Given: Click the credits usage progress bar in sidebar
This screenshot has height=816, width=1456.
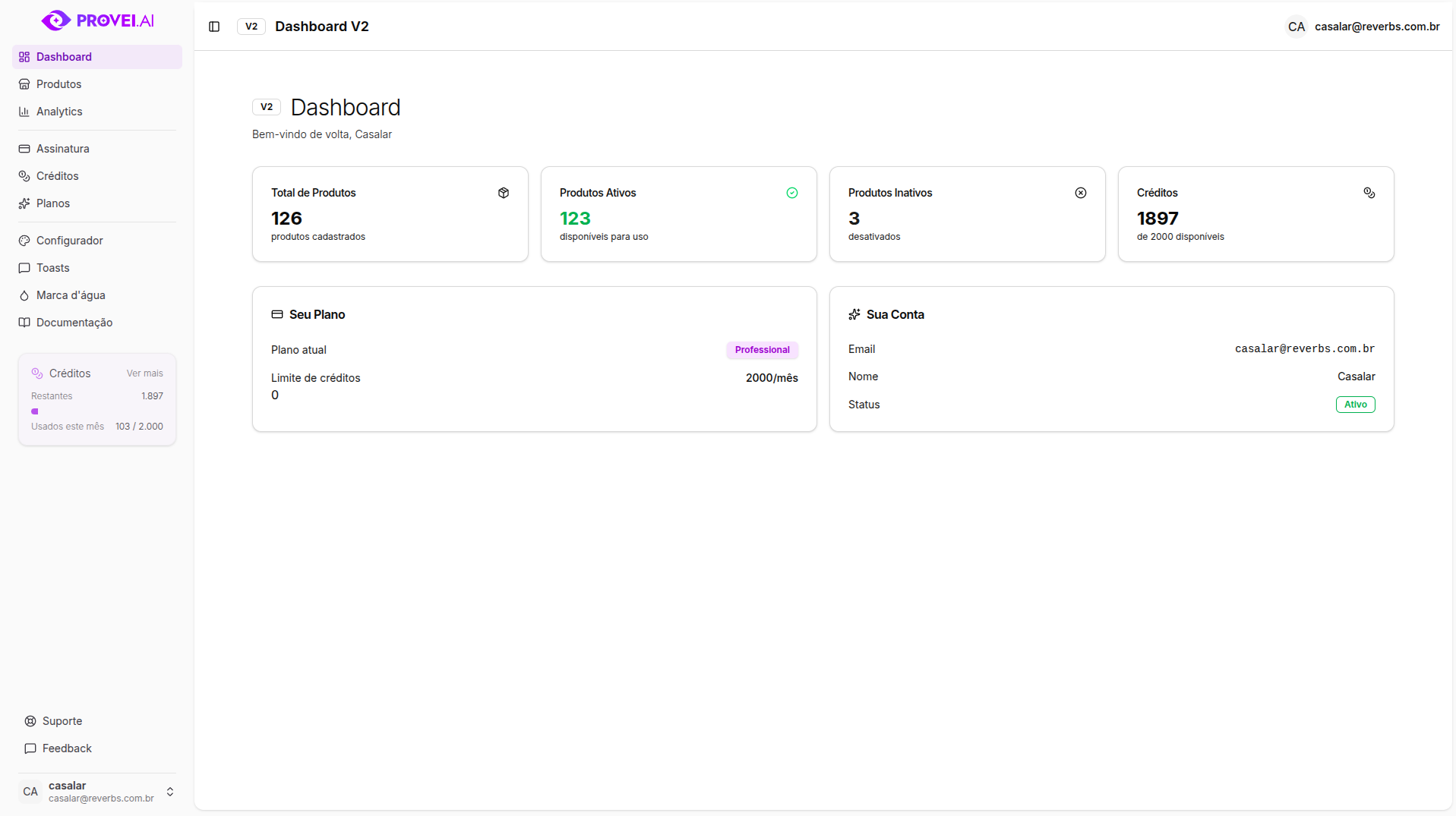Looking at the screenshot, I should click(97, 411).
